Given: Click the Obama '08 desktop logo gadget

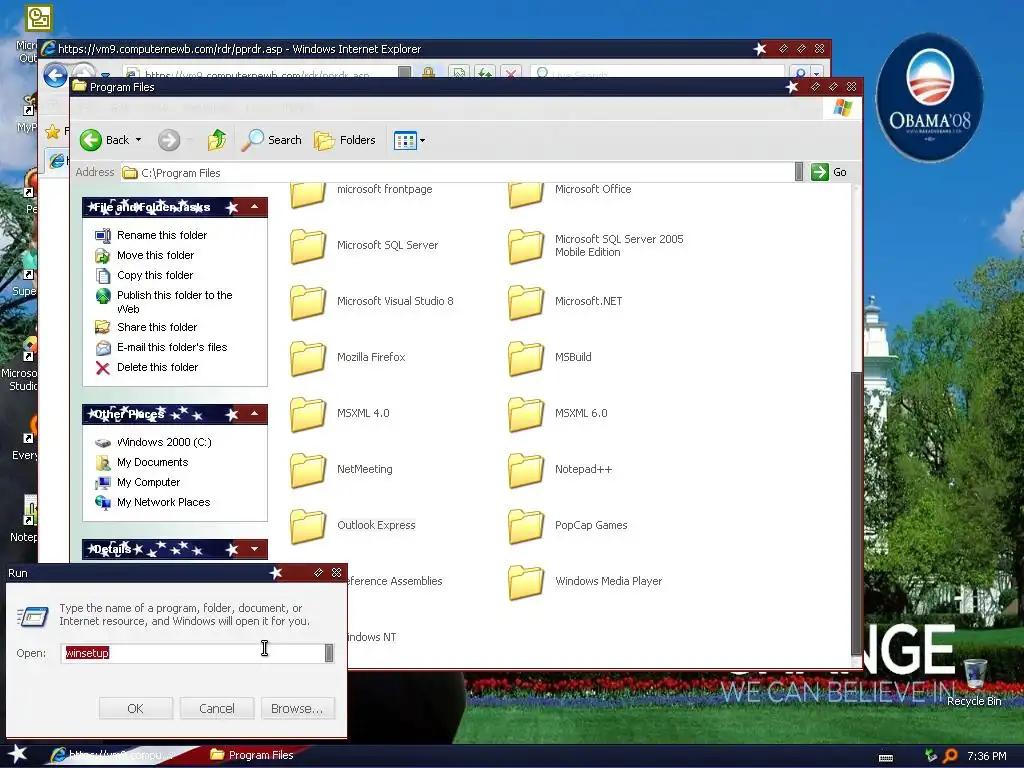Looking at the screenshot, I should [929, 98].
